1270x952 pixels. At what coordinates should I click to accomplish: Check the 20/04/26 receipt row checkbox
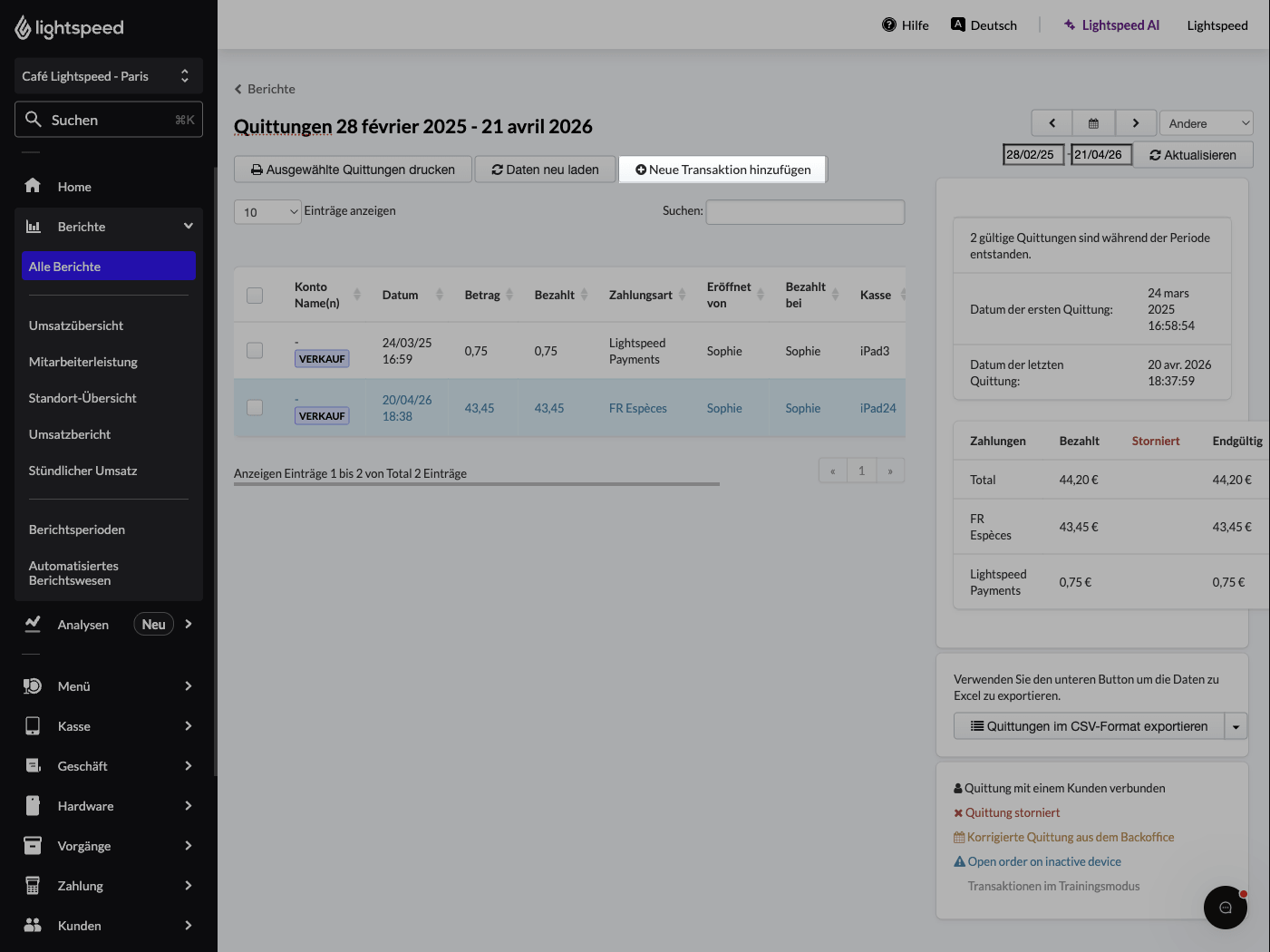255,407
